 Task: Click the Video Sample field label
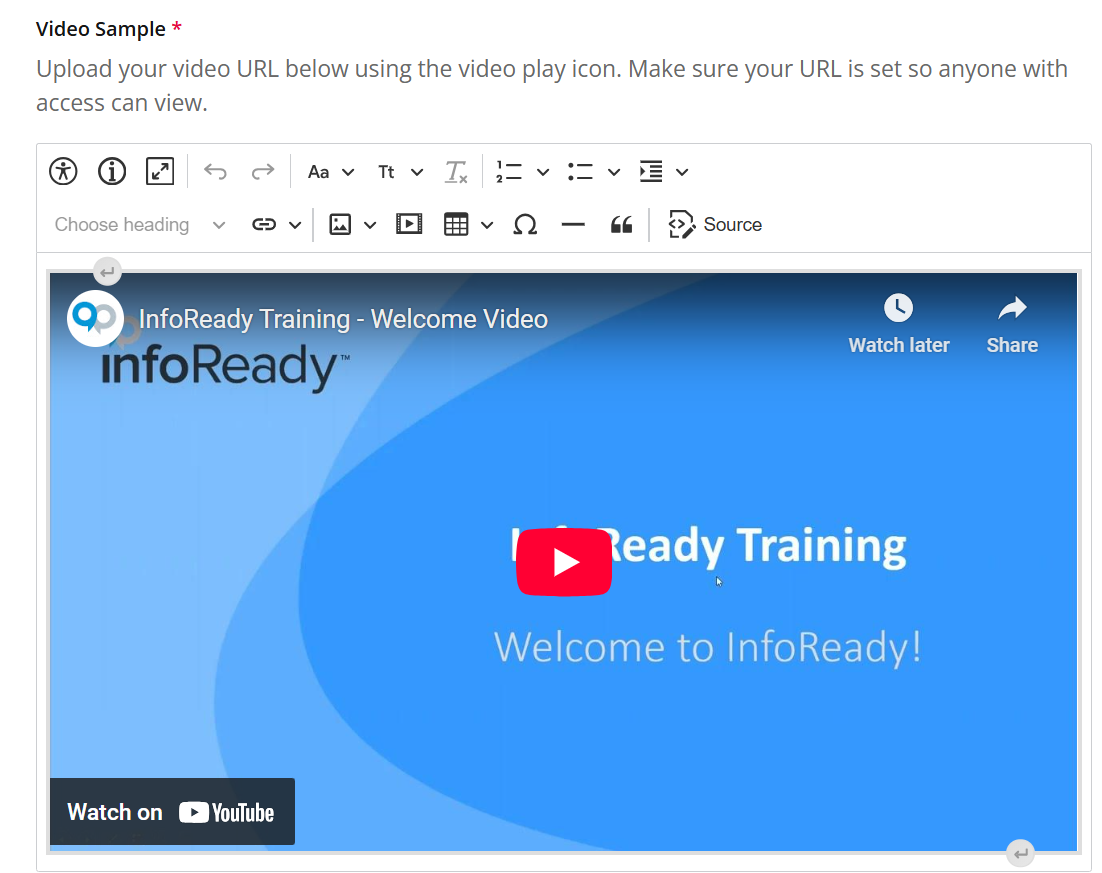tap(101, 29)
